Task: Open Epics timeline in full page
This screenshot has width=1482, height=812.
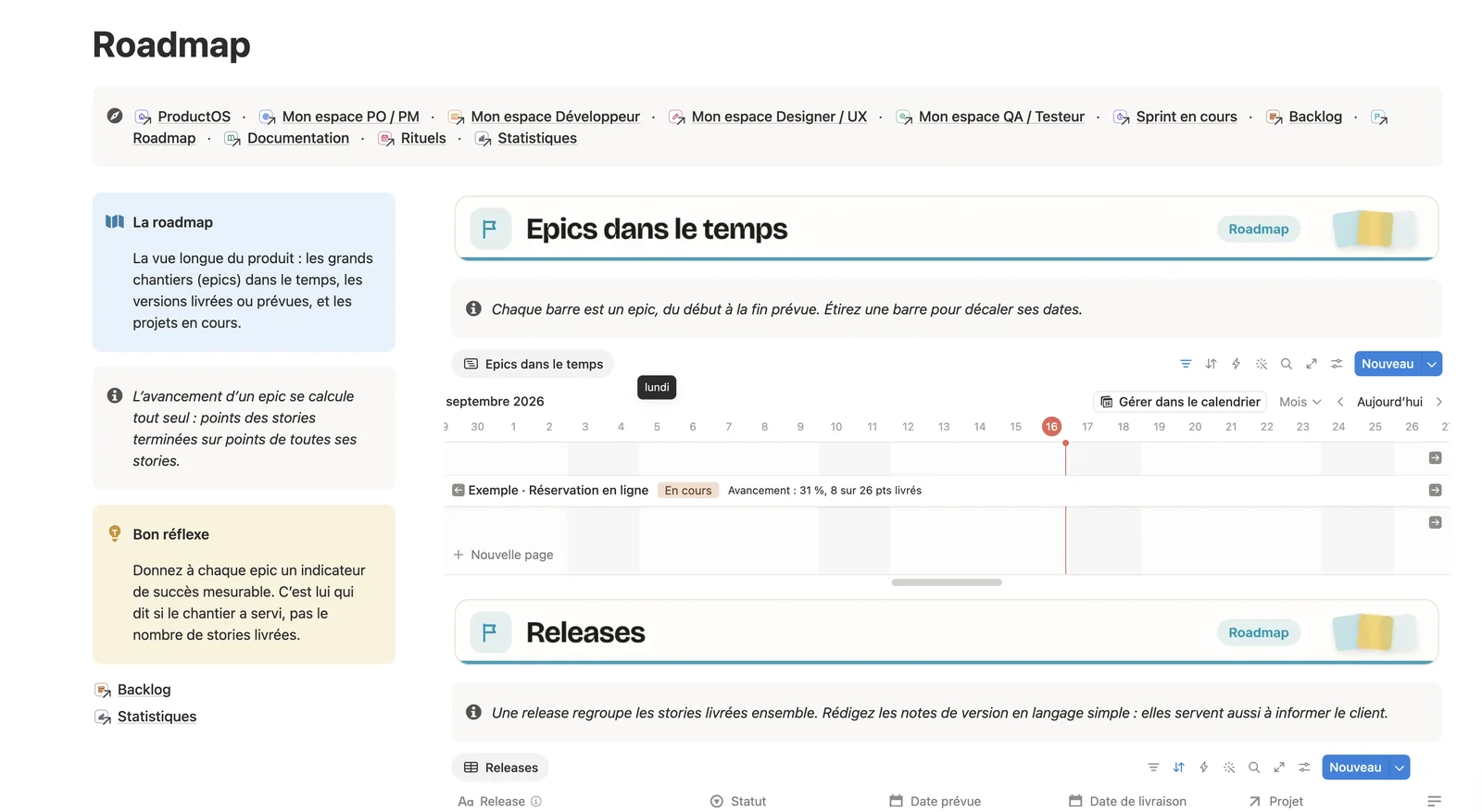Action: (x=1311, y=364)
